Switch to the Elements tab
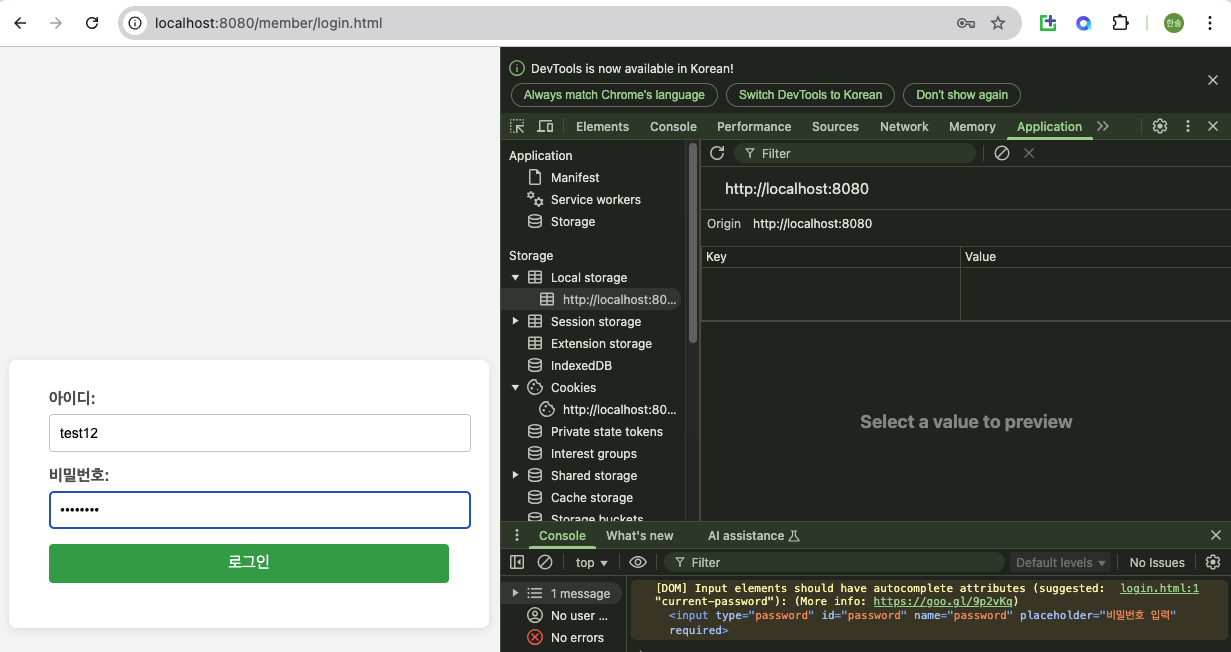Image resolution: width=1231 pixels, height=652 pixels. pyautogui.click(x=602, y=126)
